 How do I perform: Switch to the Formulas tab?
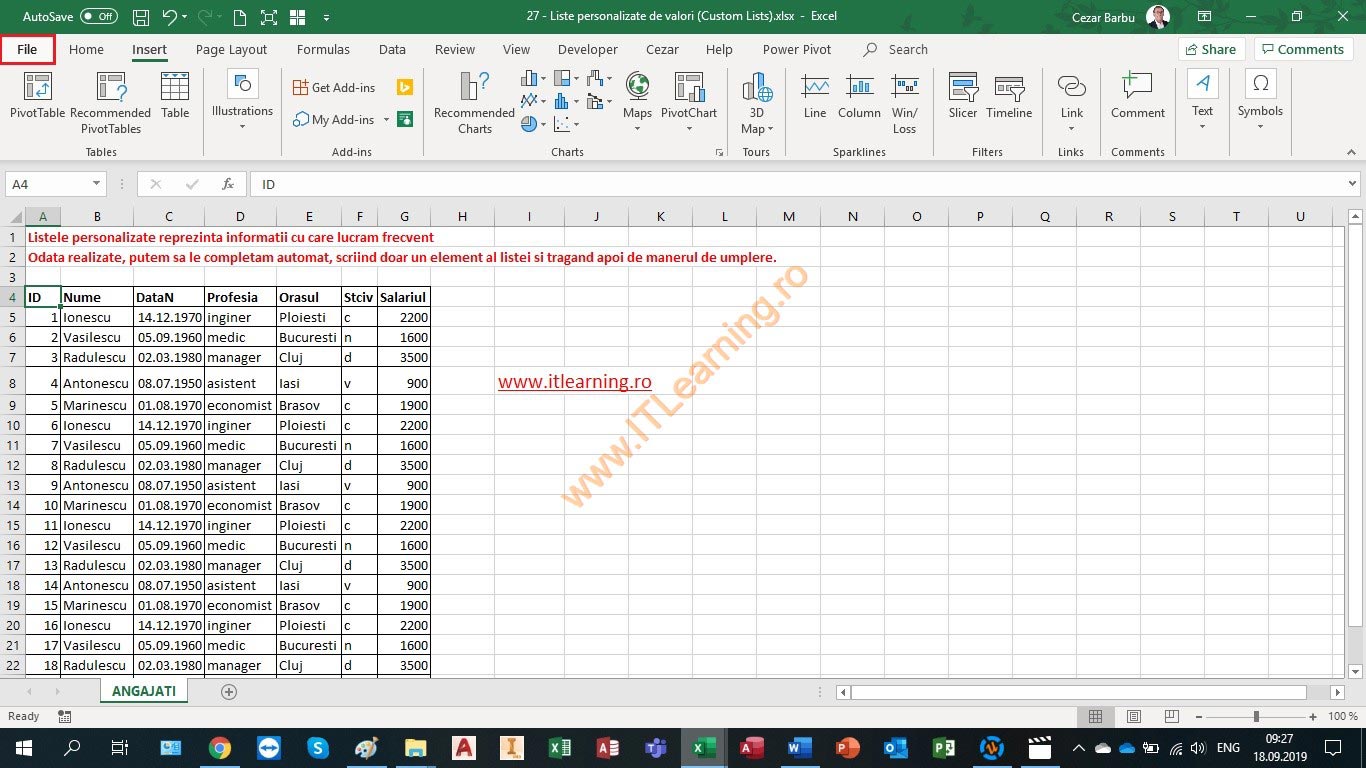(323, 49)
